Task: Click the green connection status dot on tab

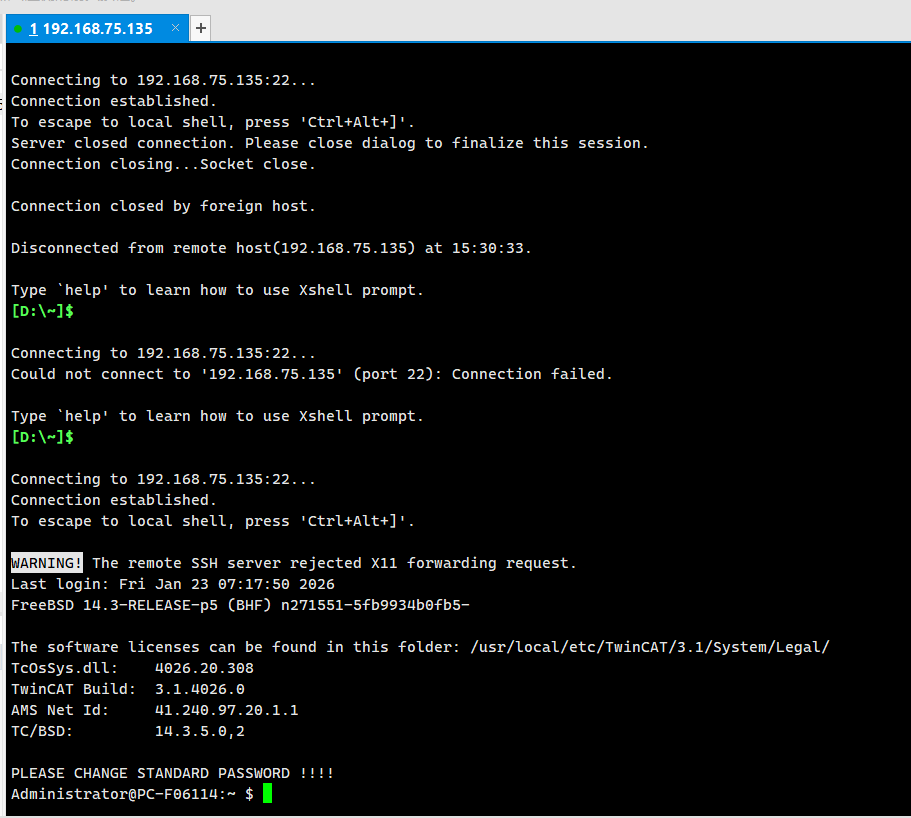Action: point(18,29)
